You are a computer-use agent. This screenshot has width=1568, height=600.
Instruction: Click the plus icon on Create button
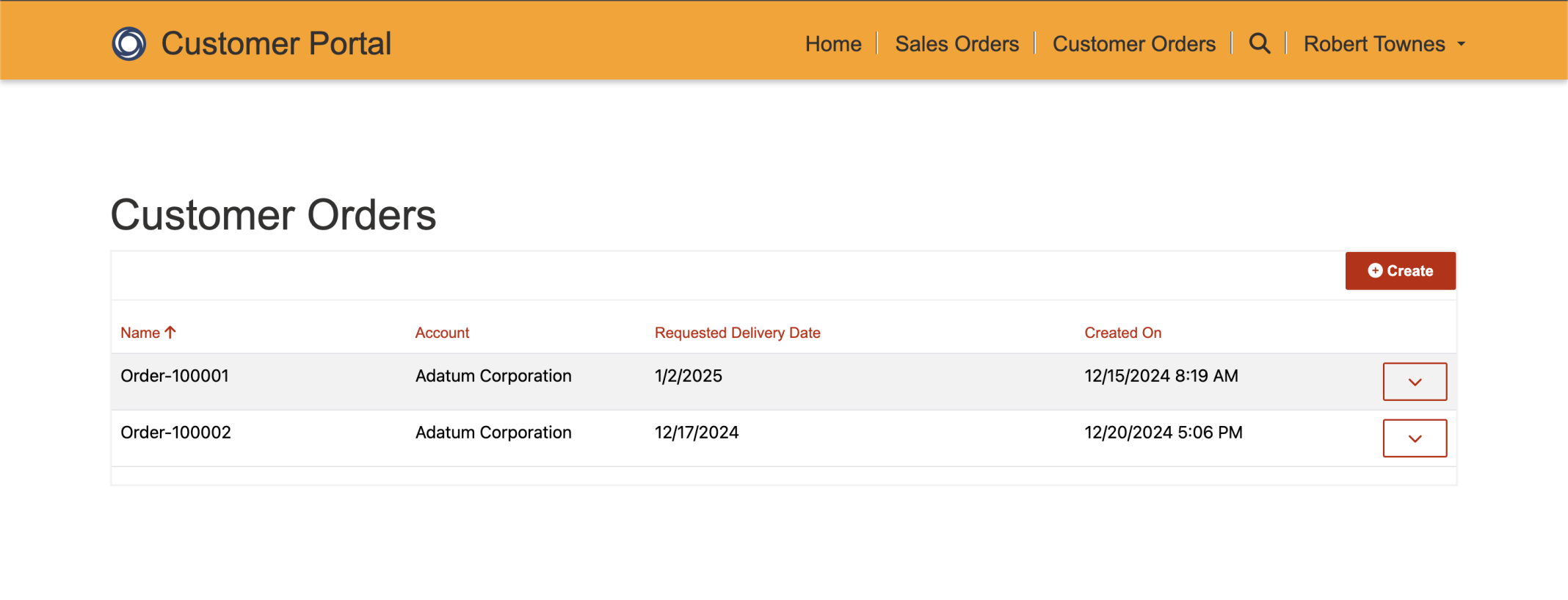(1375, 271)
